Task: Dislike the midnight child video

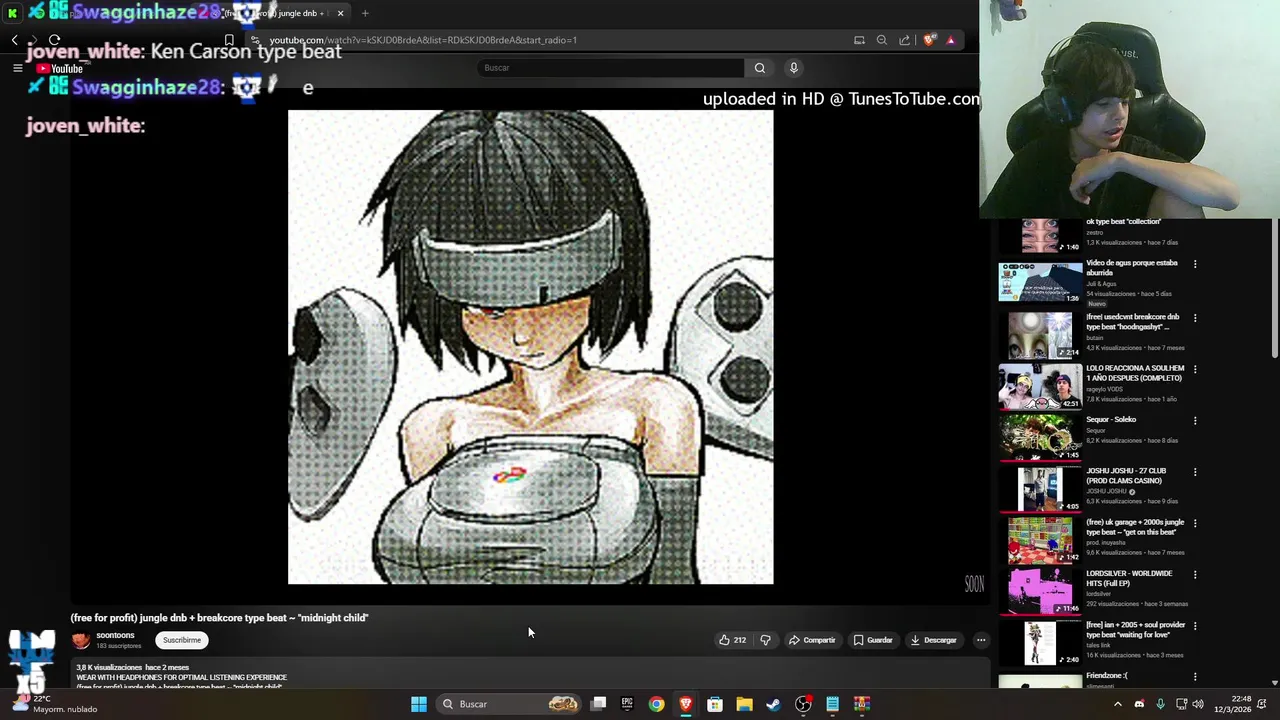Action: [x=765, y=640]
